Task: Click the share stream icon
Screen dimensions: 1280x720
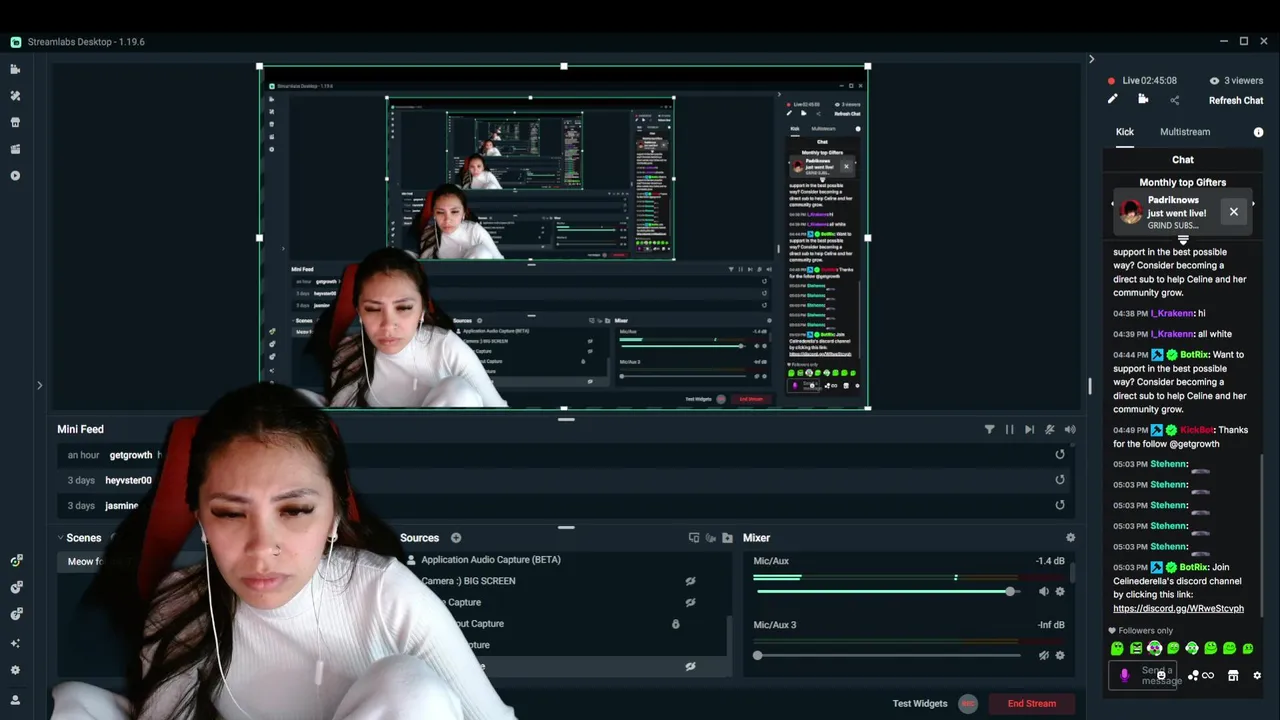Action: click(x=1174, y=100)
